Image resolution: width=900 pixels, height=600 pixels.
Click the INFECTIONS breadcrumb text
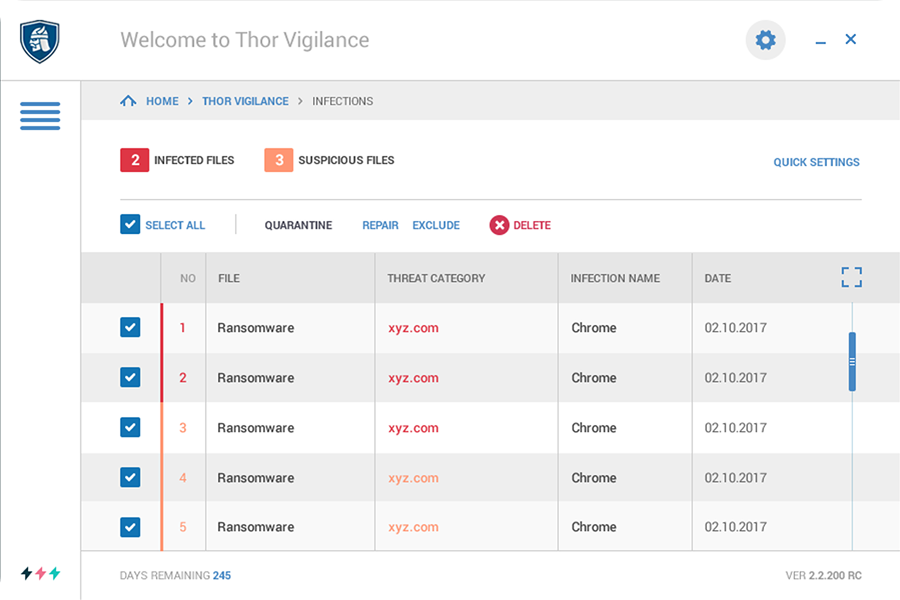[343, 101]
